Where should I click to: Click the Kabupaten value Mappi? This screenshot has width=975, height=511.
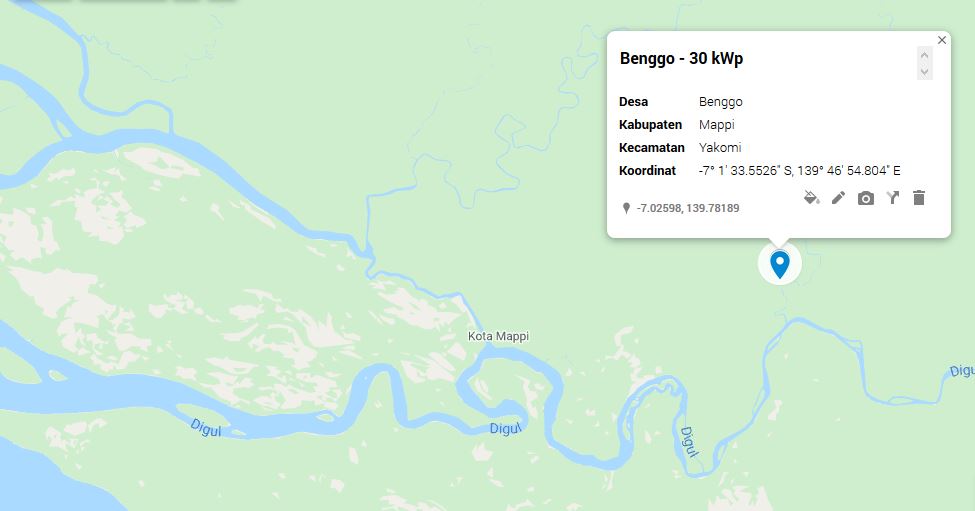tap(716, 124)
